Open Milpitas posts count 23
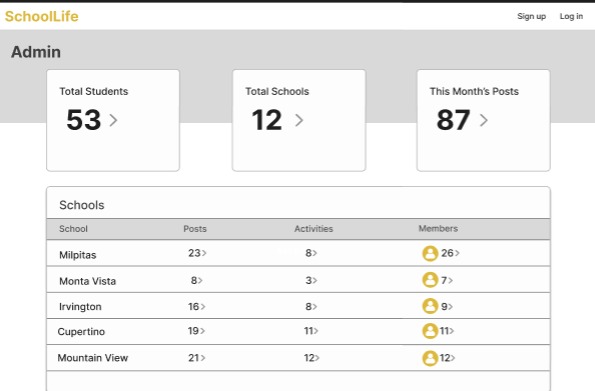 pos(197,253)
